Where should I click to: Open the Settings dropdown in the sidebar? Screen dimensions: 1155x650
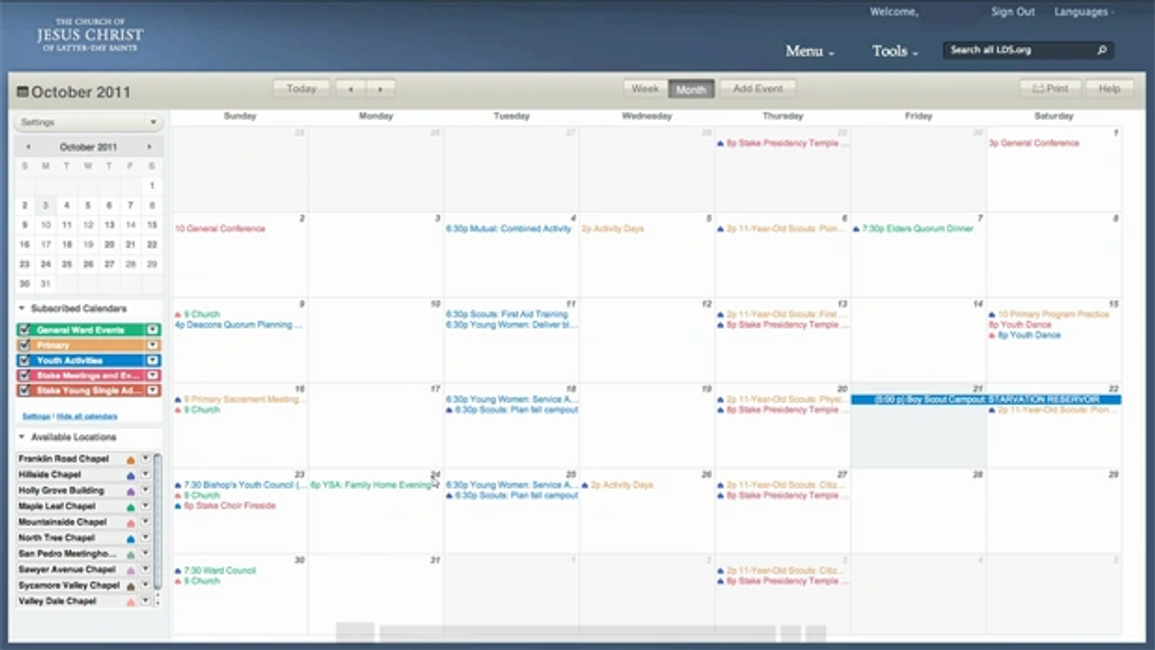click(88, 122)
